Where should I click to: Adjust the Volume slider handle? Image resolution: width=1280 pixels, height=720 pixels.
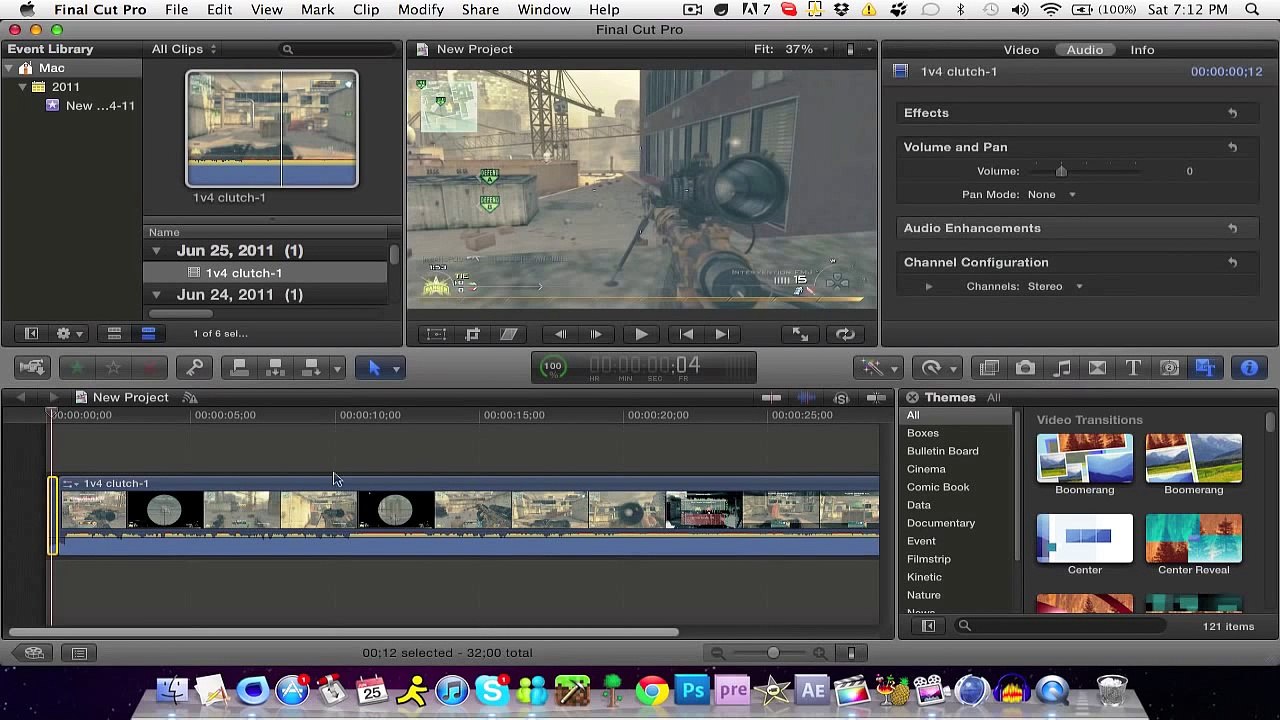(x=1061, y=171)
